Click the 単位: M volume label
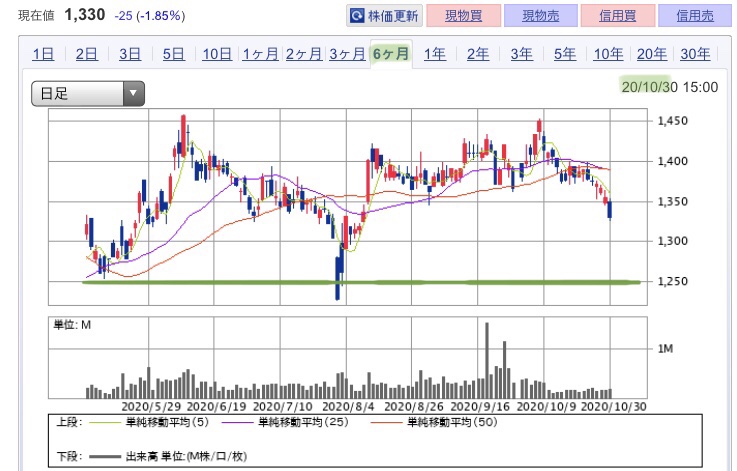 (x=72, y=325)
